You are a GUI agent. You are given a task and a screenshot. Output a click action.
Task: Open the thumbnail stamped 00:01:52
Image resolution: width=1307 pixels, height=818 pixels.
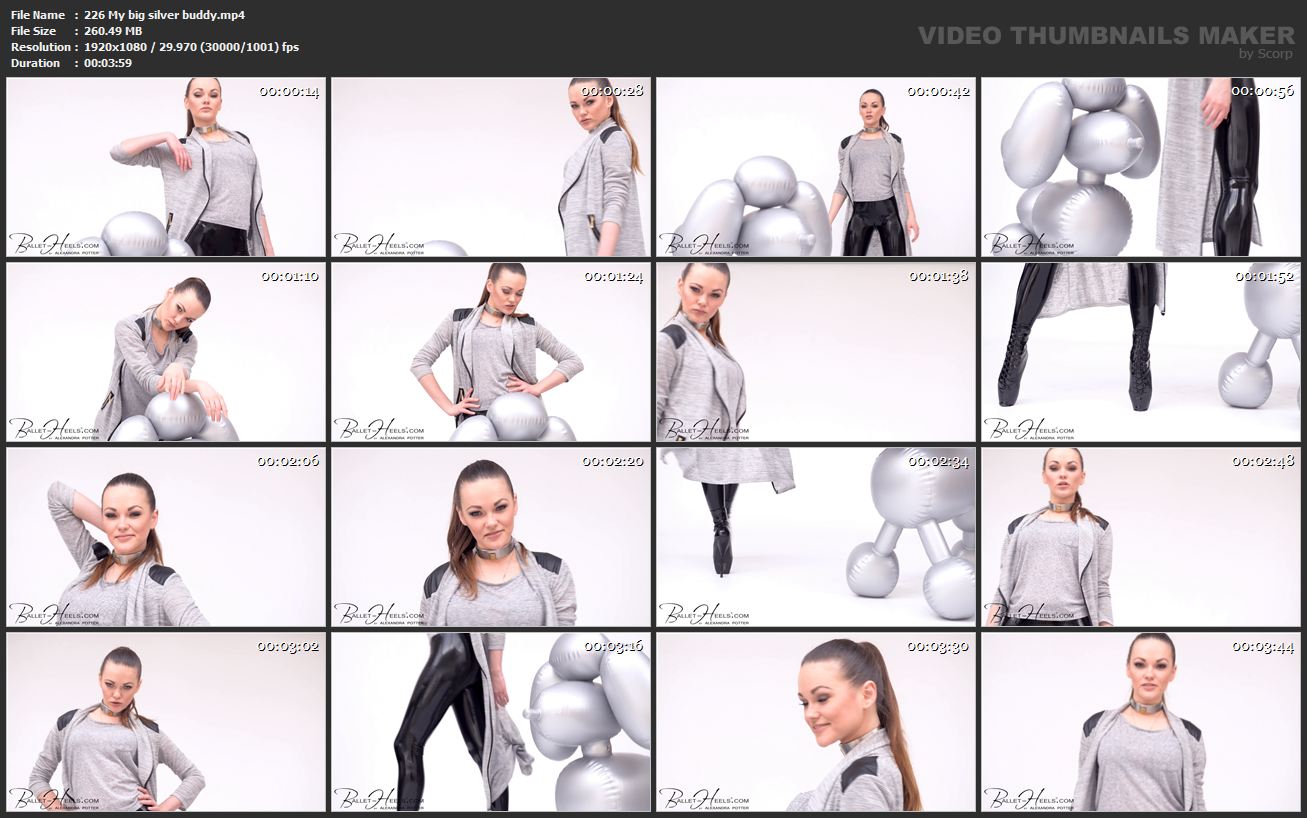(1141, 352)
